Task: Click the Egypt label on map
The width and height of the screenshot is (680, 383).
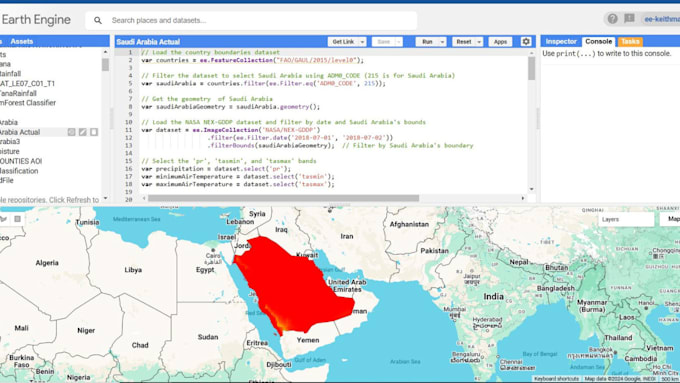Action: (x=205, y=270)
